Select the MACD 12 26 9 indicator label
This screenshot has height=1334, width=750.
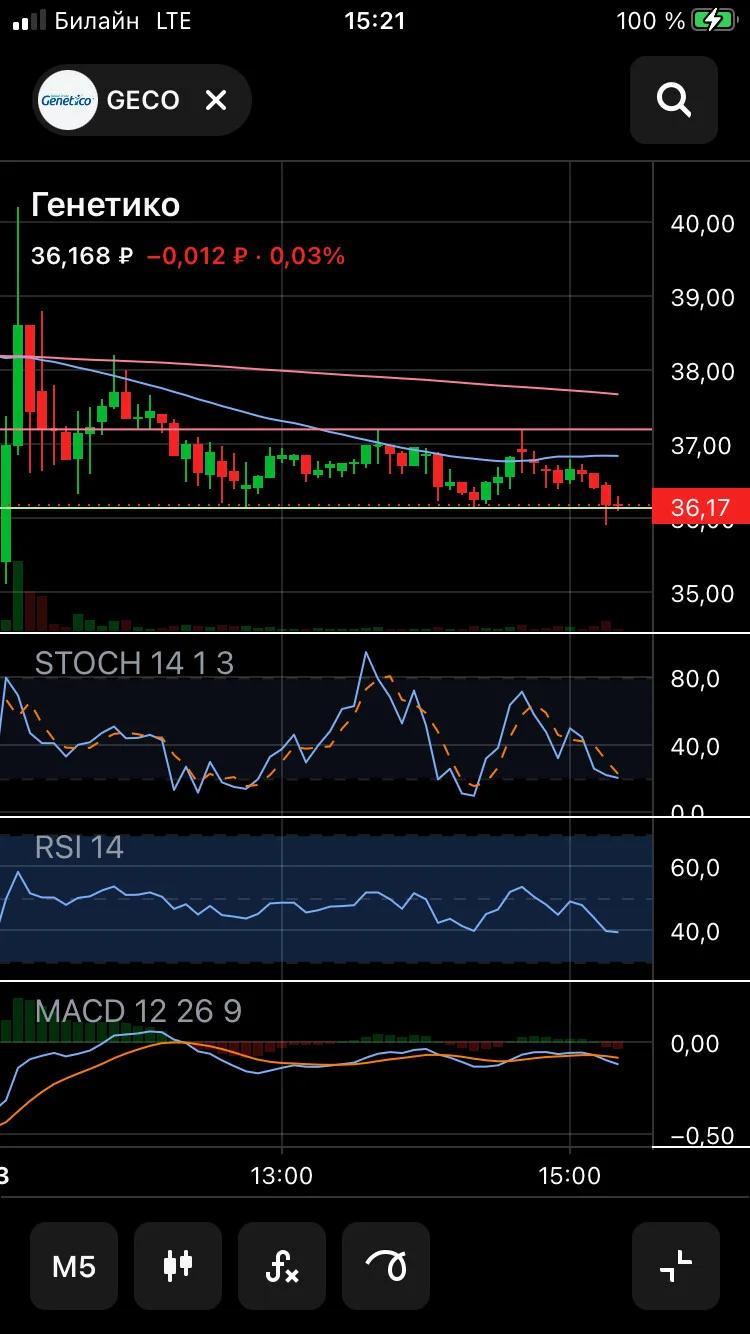click(x=138, y=1011)
